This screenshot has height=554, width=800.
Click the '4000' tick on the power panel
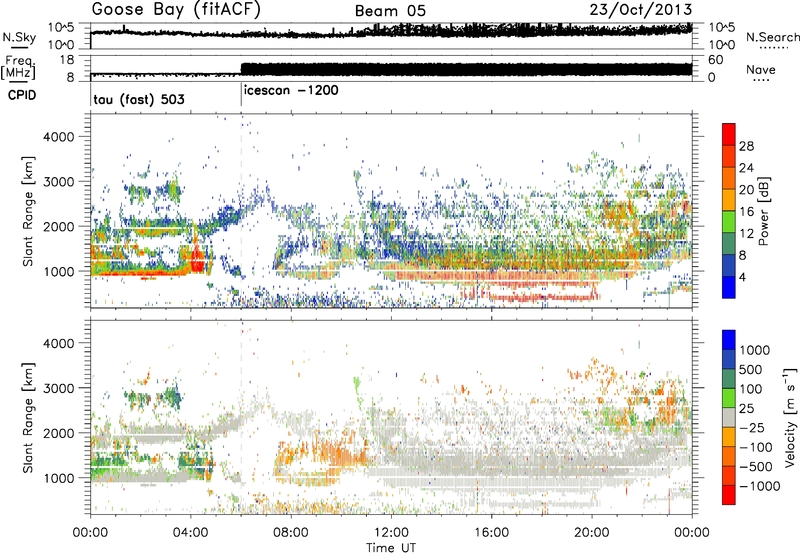[x=58, y=137]
